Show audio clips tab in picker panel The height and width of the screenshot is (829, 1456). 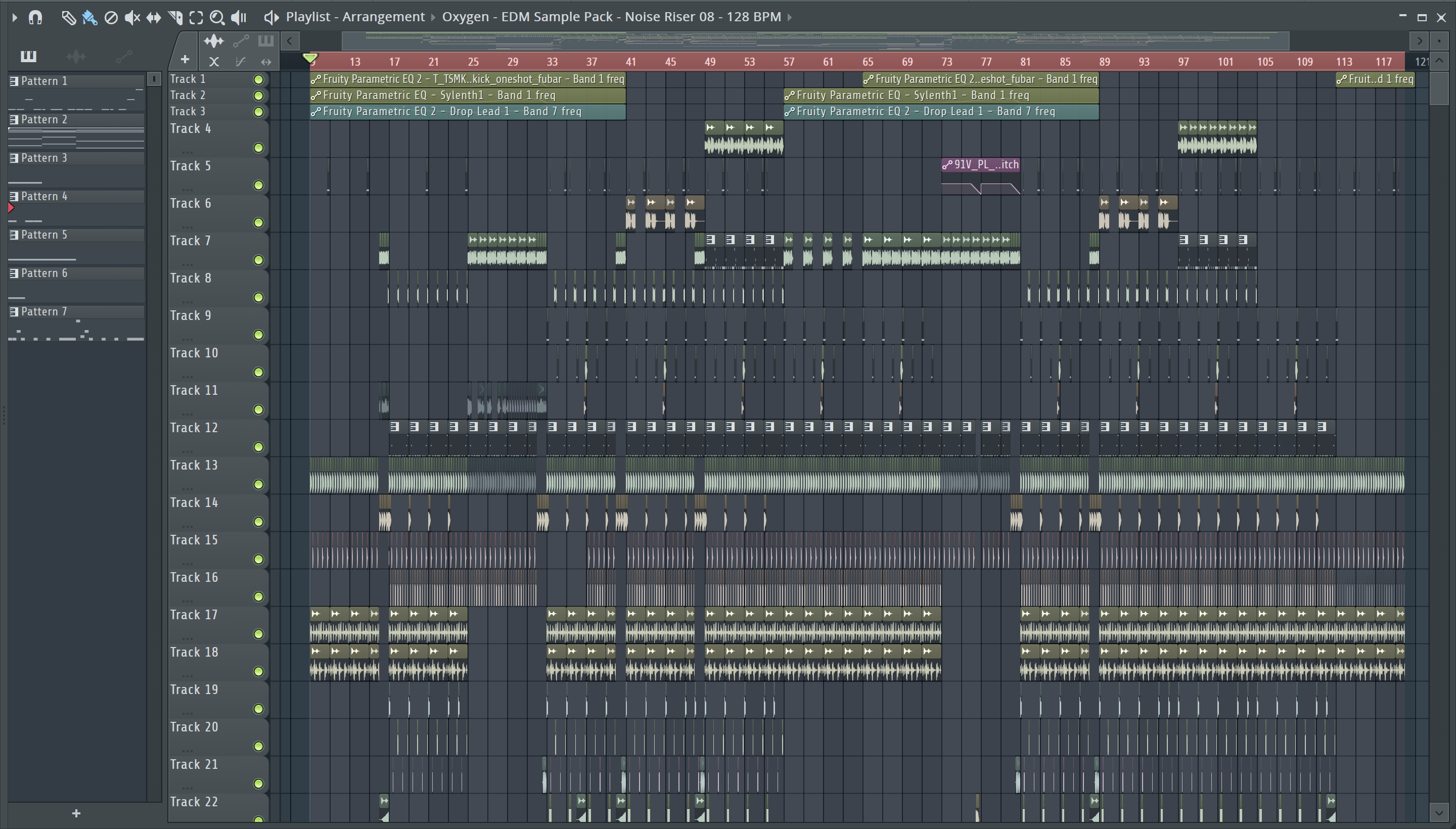coord(76,56)
